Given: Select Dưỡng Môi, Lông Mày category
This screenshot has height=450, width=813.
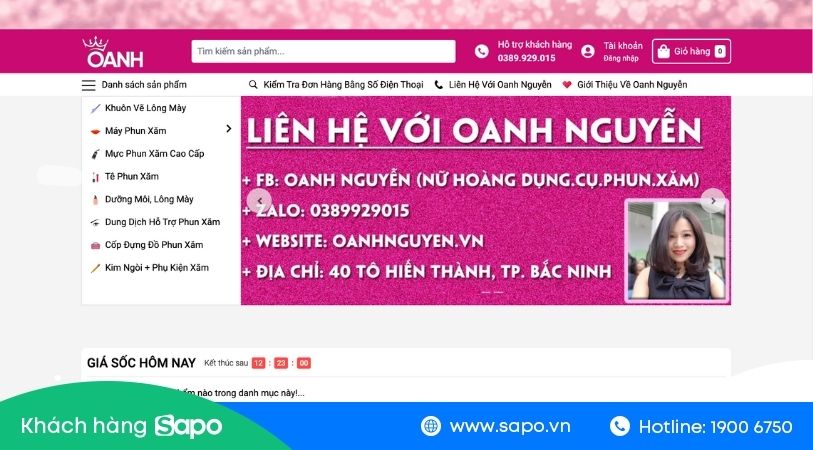Looking at the screenshot, I should point(149,199).
